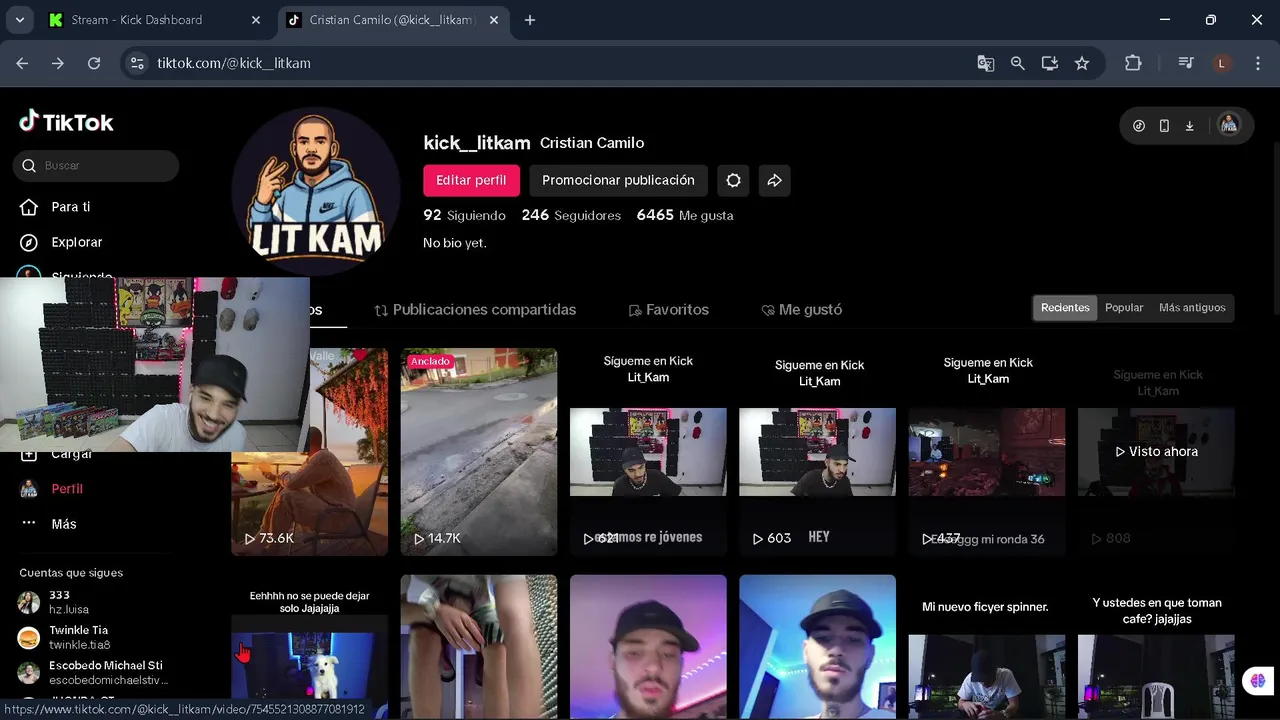The width and height of the screenshot is (1280, 720).
Task: Open the video 'Y ustedes en que toman cafe?'
Action: (1156, 648)
